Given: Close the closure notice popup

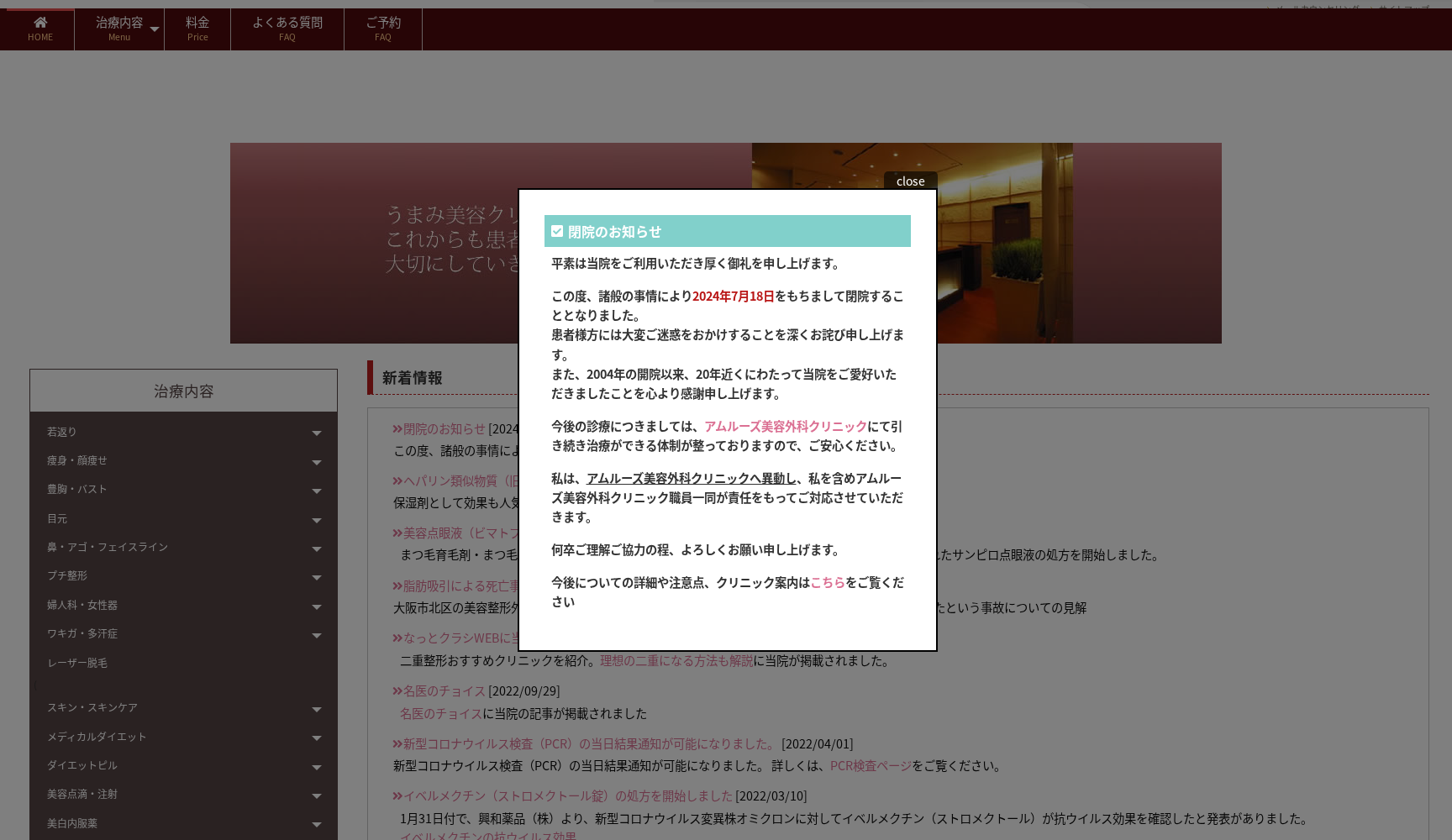Looking at the screenshot, I should (910, 181).
